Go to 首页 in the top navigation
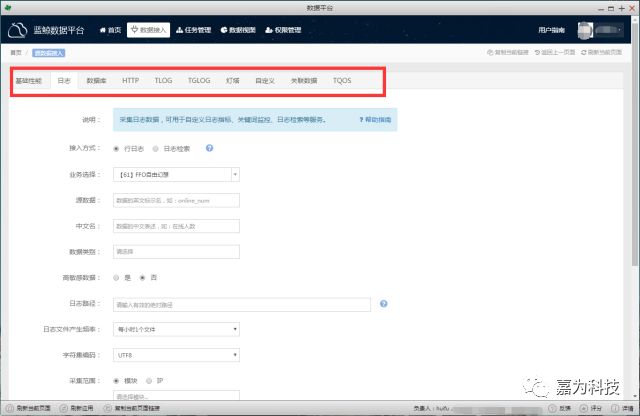The height and width of the screenshot is (416, 640). [x=110, y=30]
